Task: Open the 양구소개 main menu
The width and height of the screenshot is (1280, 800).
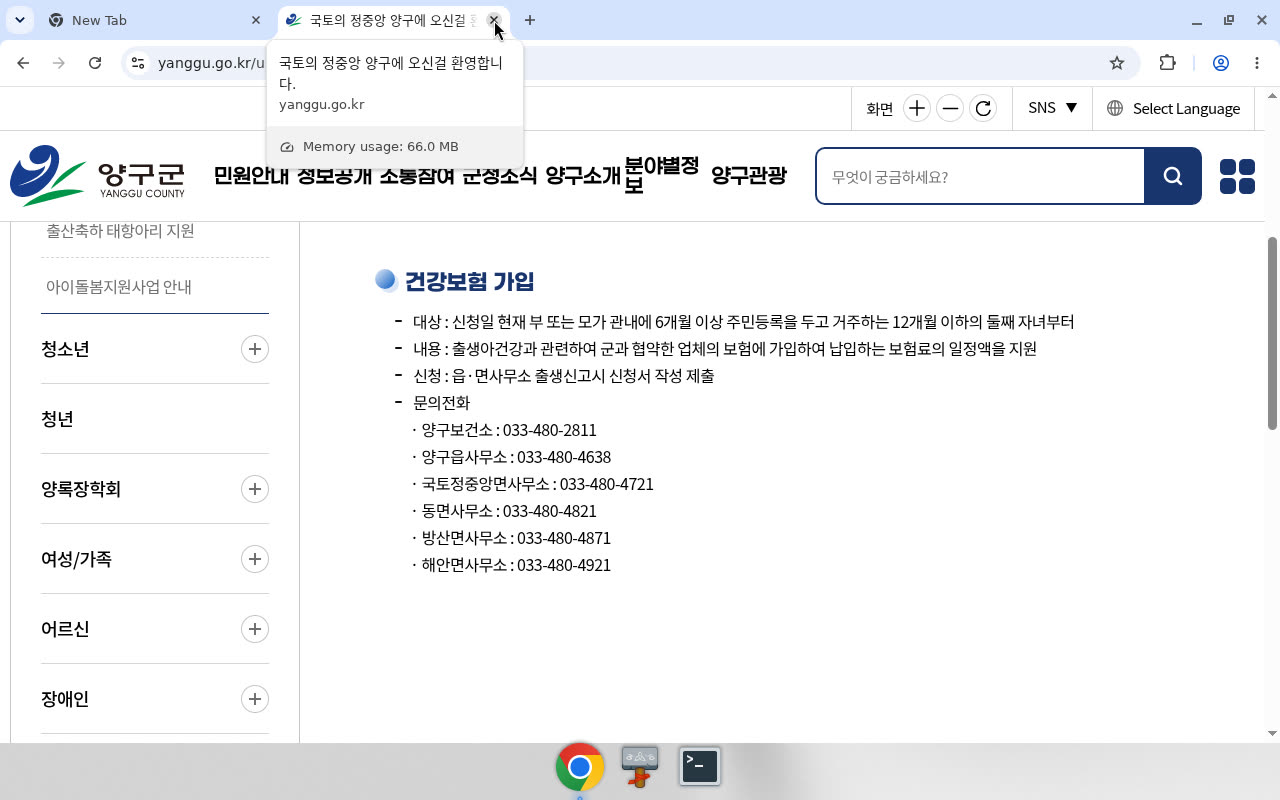Action: click(x=583, y=176)
